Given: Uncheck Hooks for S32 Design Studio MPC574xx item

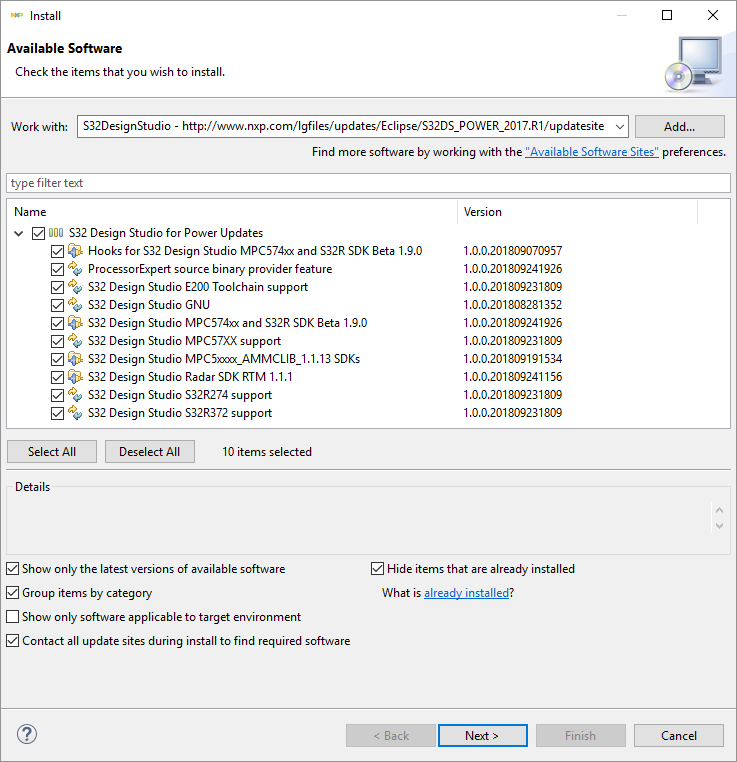Looking at the screenshot, I should 57,251.
